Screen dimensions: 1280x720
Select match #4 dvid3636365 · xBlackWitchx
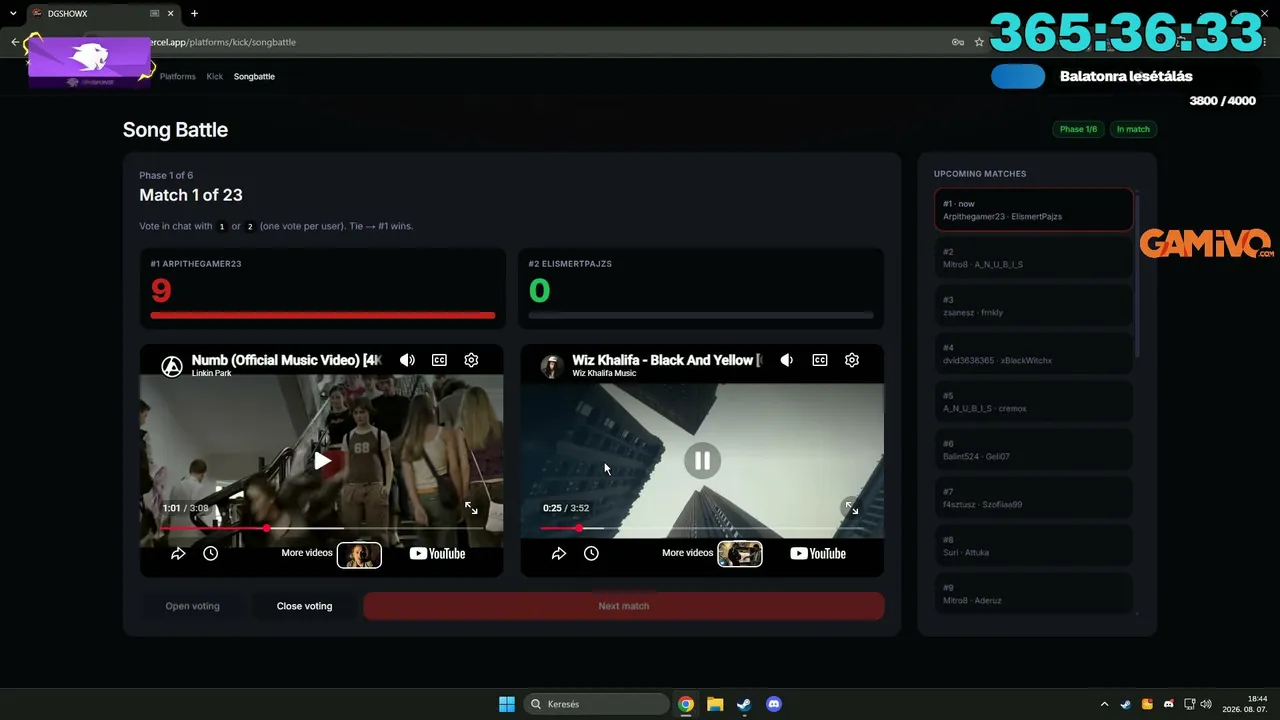click(1034, 354)
